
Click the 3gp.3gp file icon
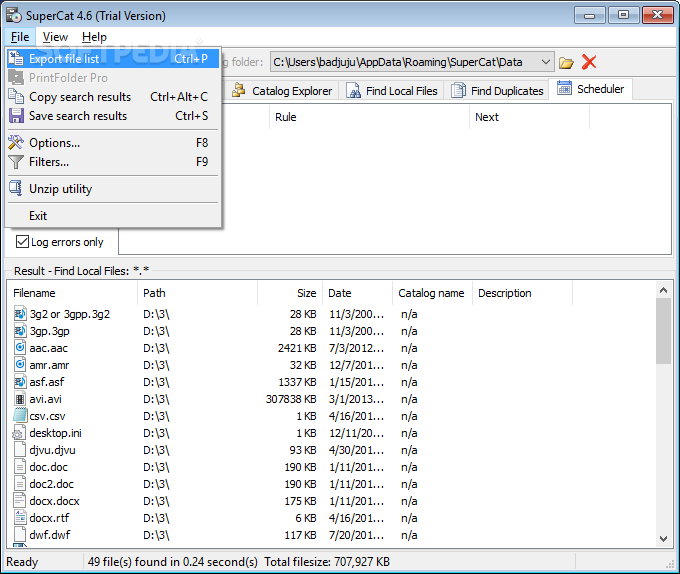pyautogui.click(x=20, y=331)
